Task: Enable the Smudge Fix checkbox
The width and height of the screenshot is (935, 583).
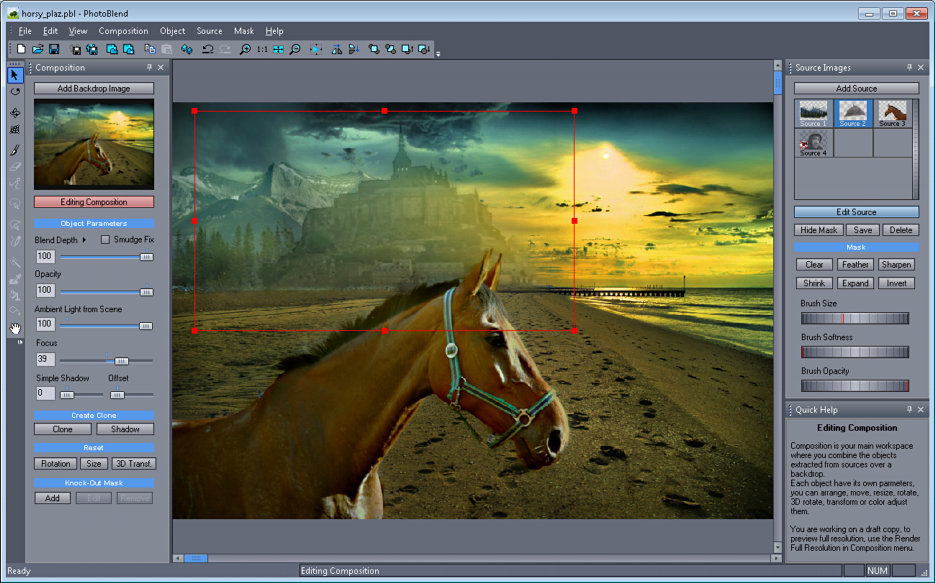Action: pyautogui.click(x=106, y=240)
